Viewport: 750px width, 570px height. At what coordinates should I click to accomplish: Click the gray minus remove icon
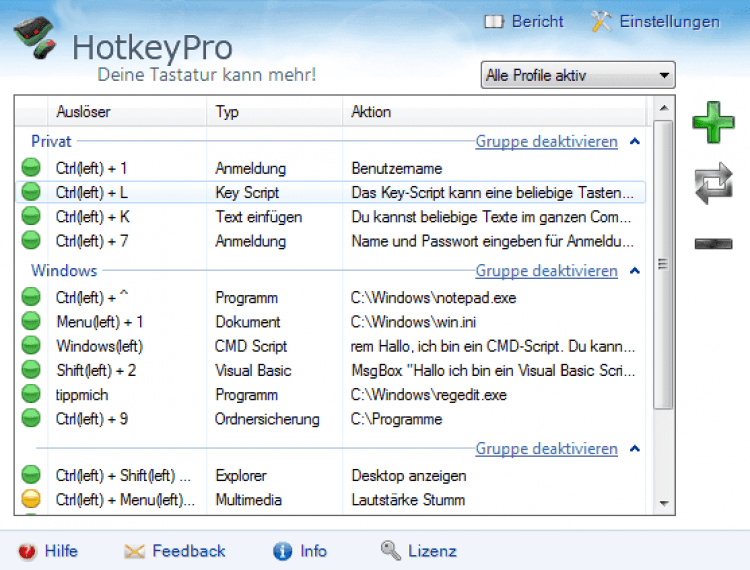tap(713, 244)
